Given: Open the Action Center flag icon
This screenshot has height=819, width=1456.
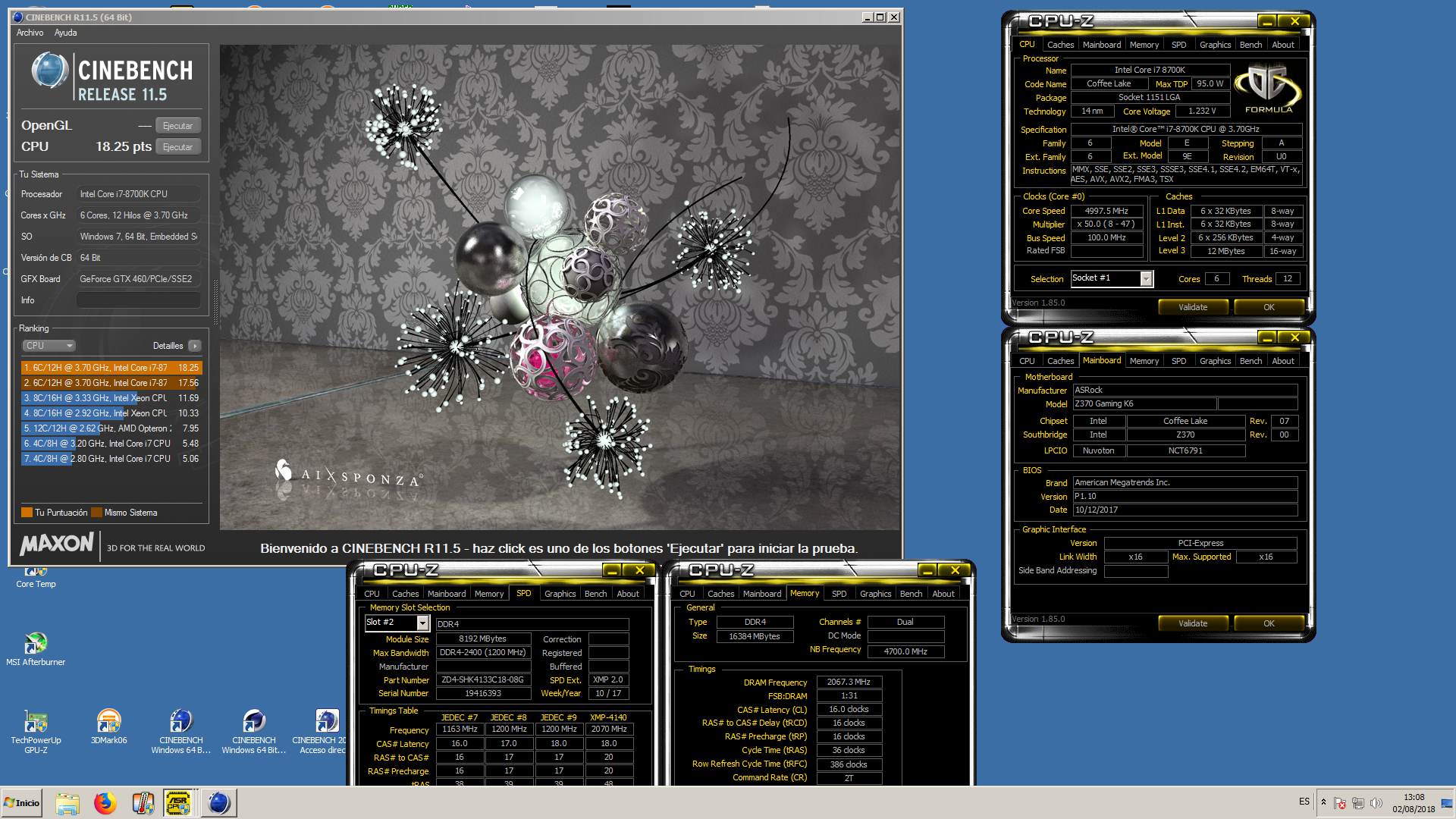Looking at the screenshot, I should 1340,803.
